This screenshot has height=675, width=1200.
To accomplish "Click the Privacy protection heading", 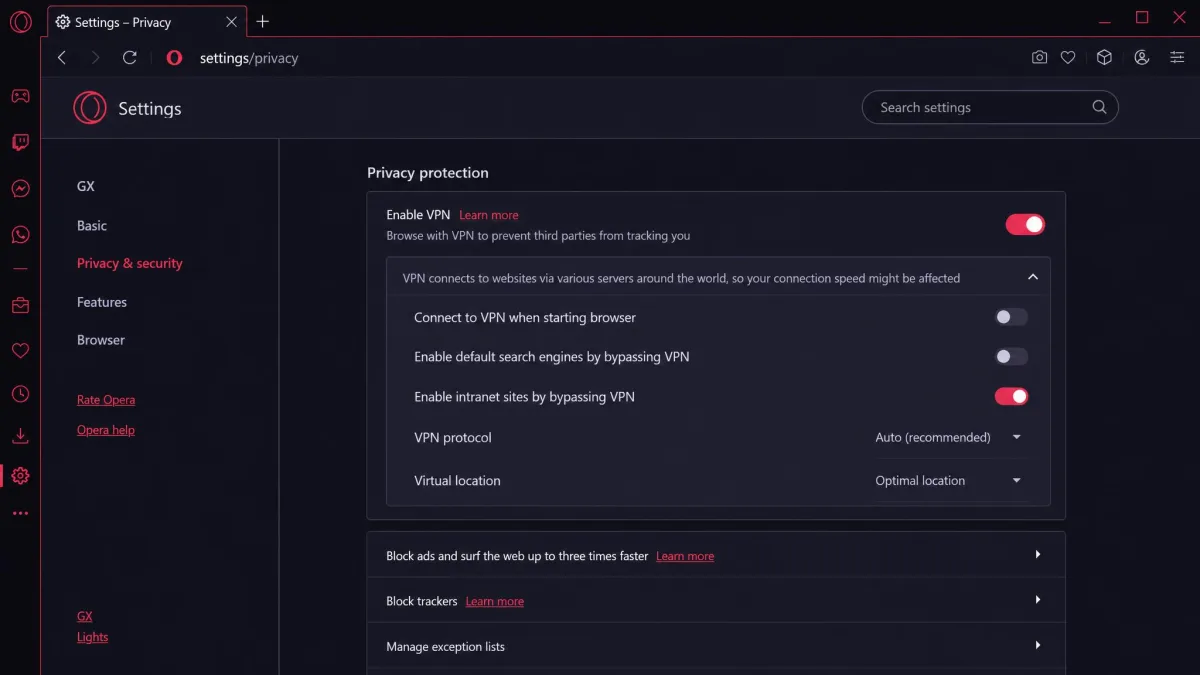I will coord(428,173).
